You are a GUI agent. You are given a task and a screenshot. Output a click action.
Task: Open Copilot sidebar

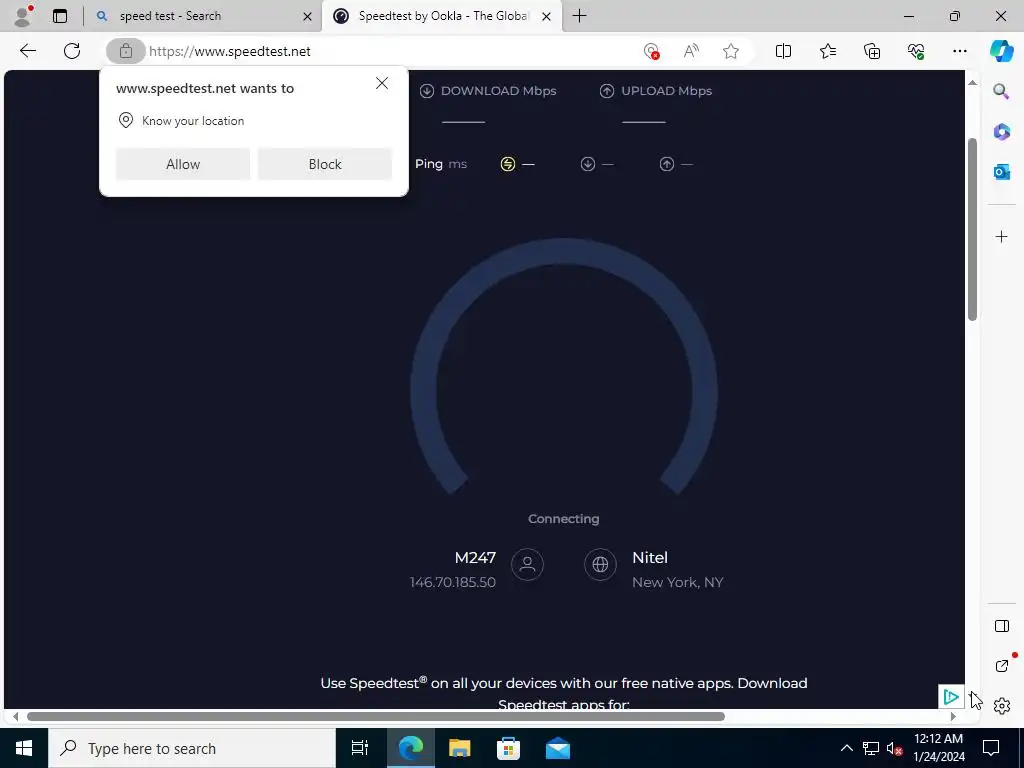click(x=1001, y=51)
